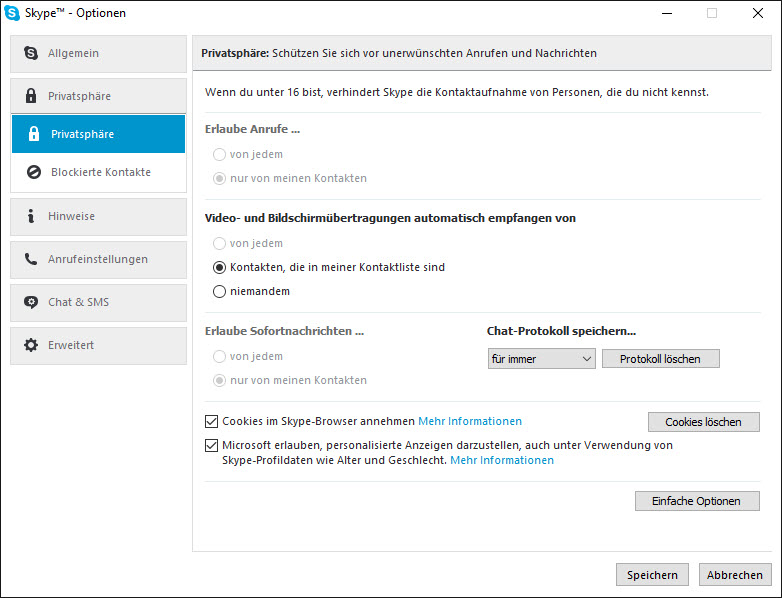Click the phone icon beside Anrufeinstellungen

[x=31, y=259]
